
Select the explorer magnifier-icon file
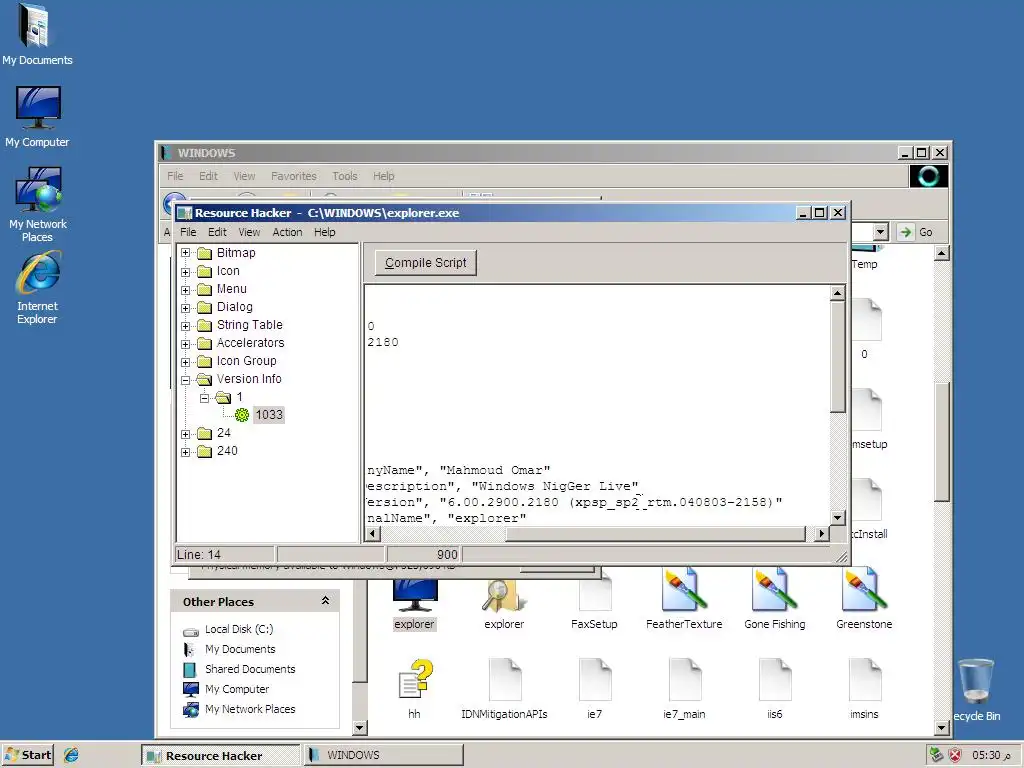[x=504, y=604]
